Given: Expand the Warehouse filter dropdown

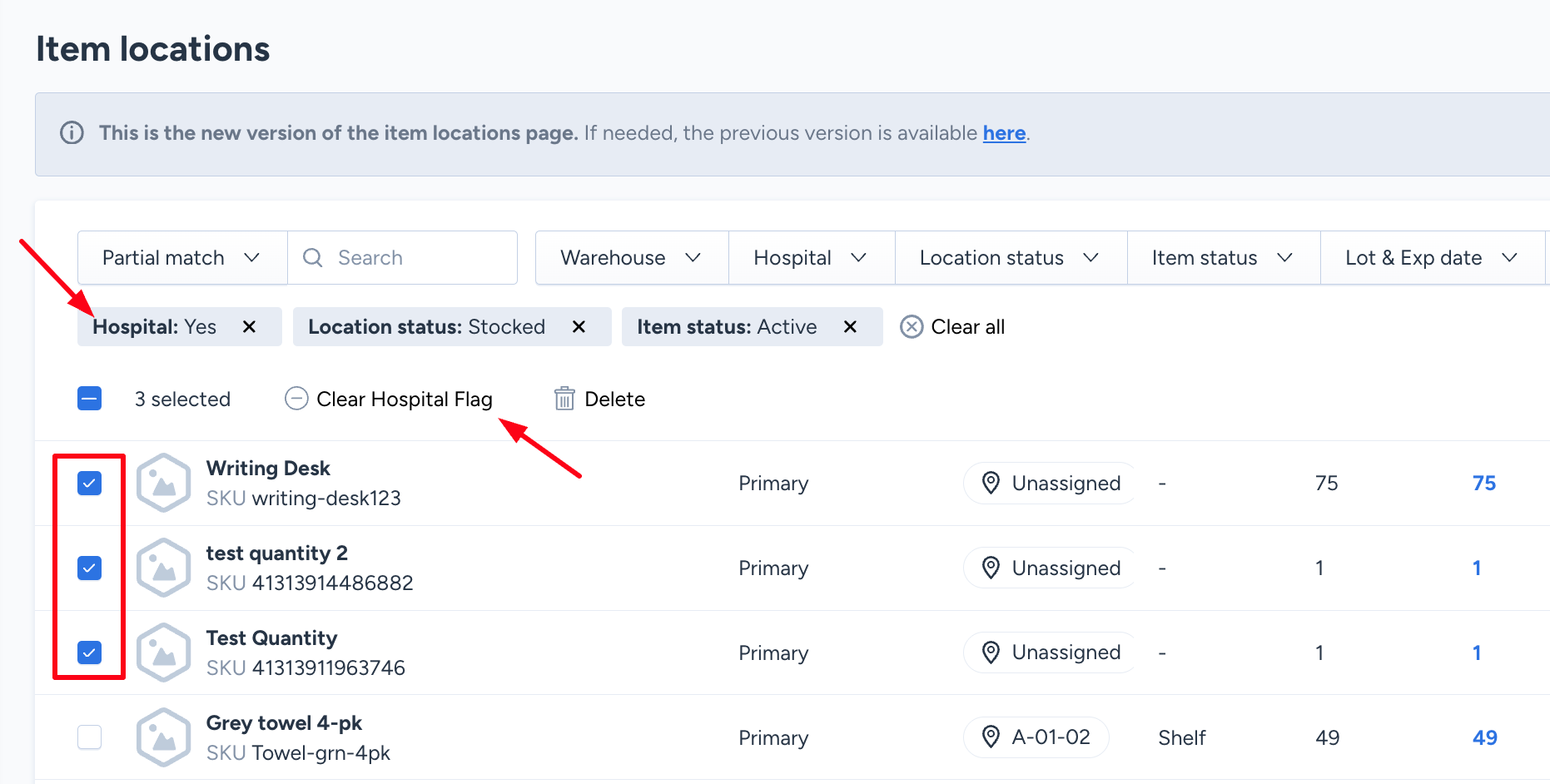Looking at the screenshot, I should (x=632, y=258).
